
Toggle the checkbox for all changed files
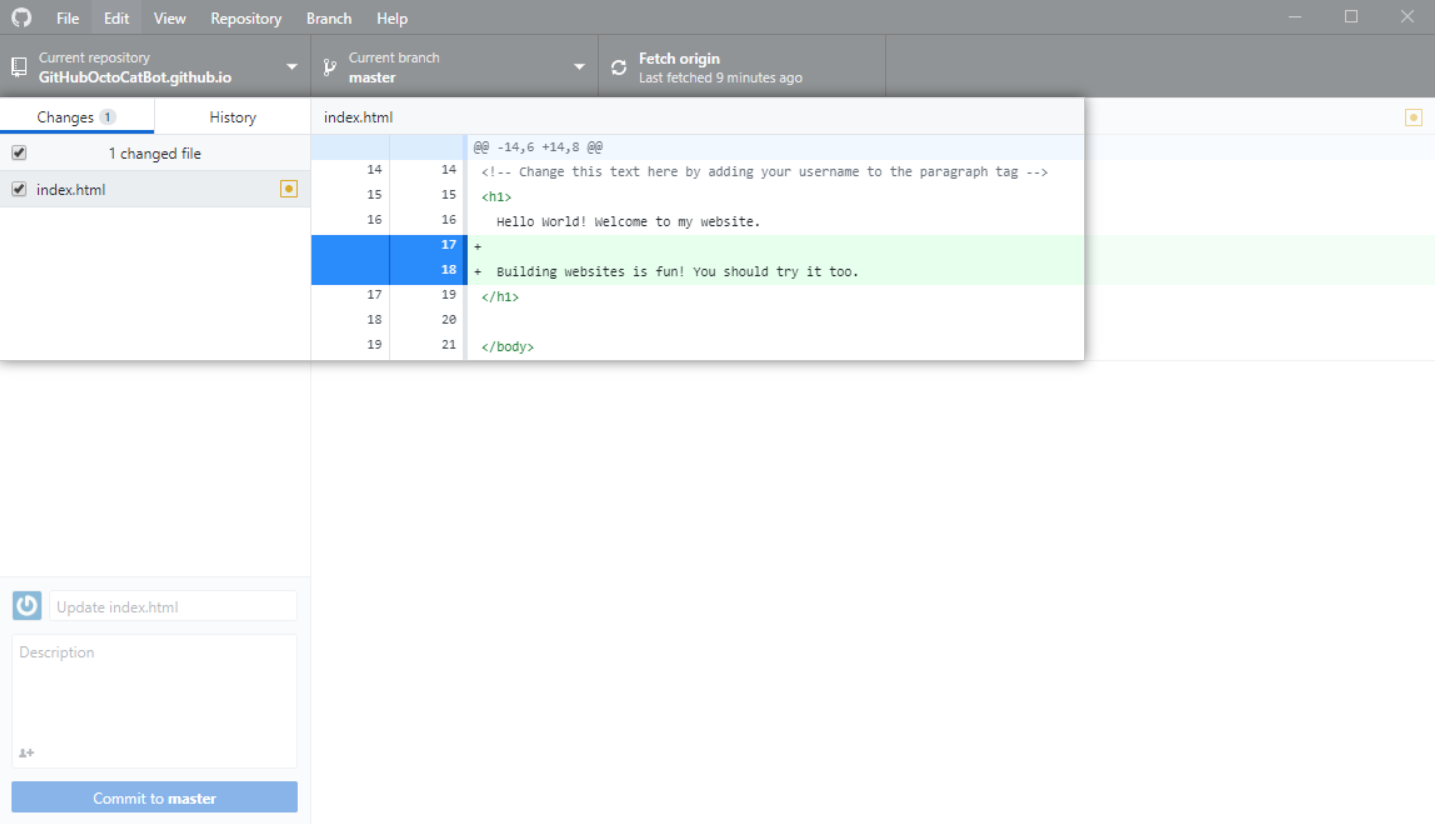19,153
